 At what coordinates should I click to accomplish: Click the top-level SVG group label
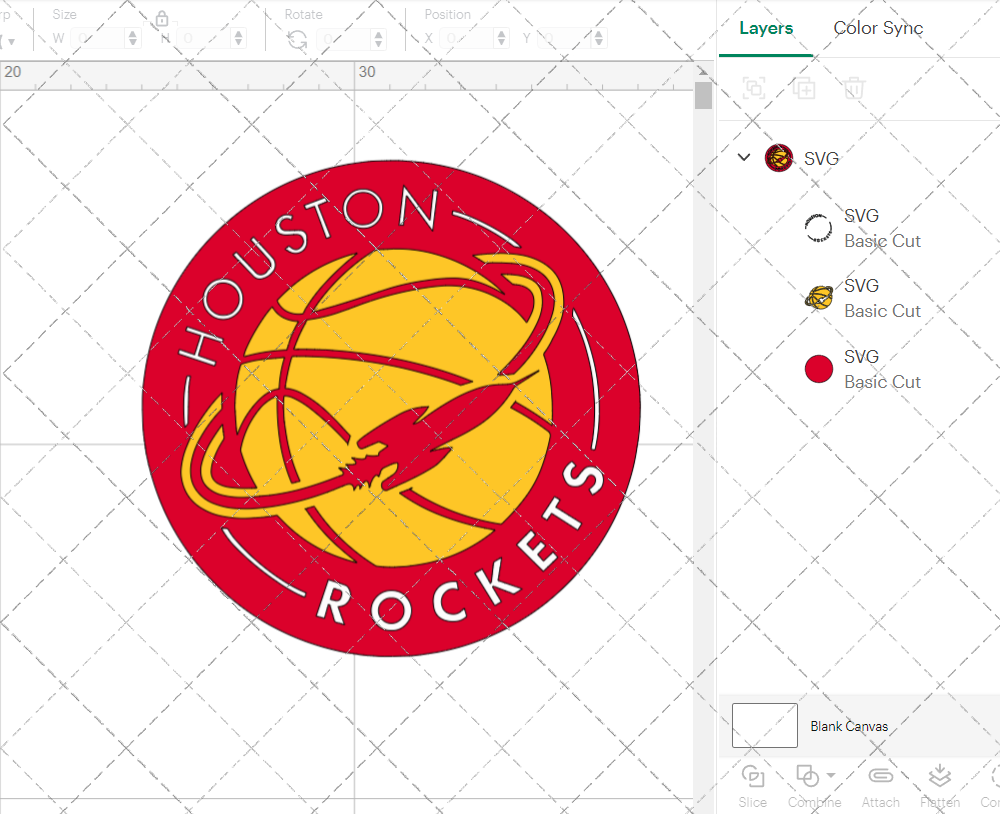point(821,158)
